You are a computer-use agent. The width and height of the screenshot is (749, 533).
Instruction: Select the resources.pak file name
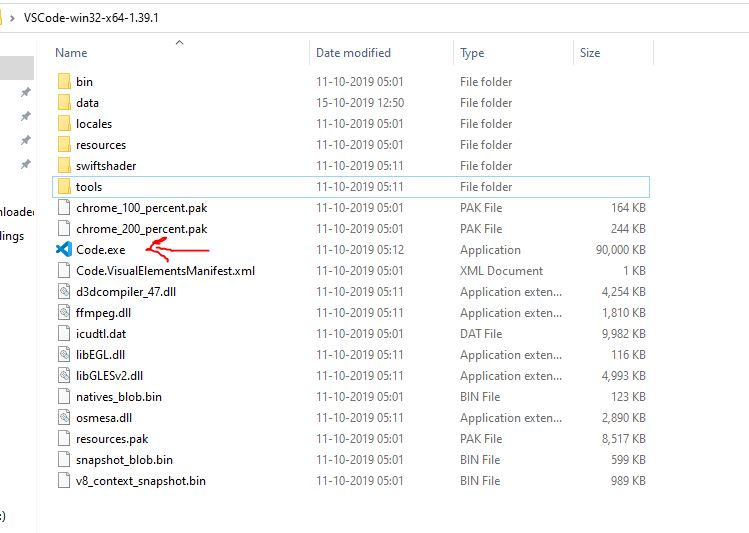point(112,439)
